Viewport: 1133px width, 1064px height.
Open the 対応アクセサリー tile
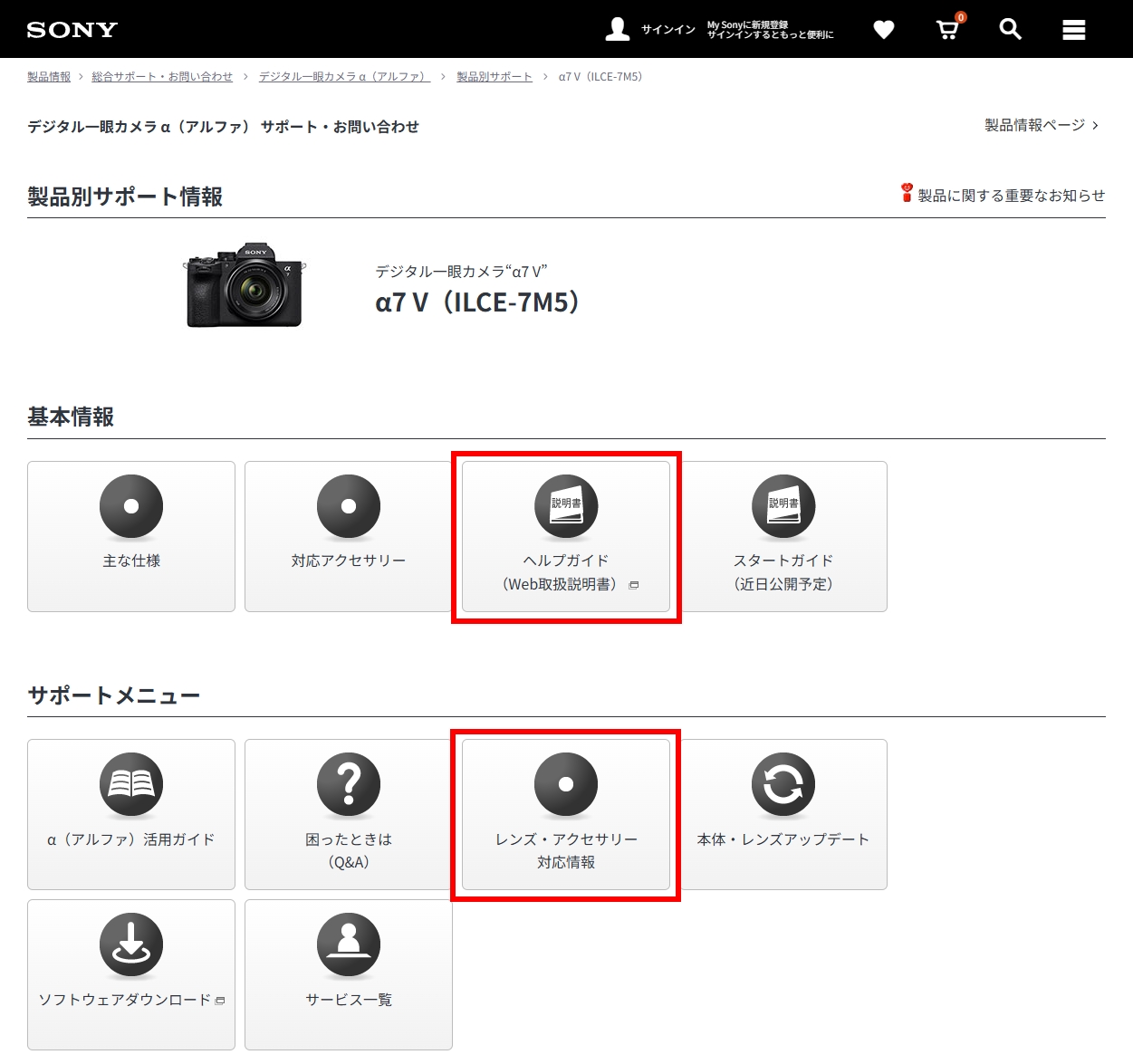349,536
